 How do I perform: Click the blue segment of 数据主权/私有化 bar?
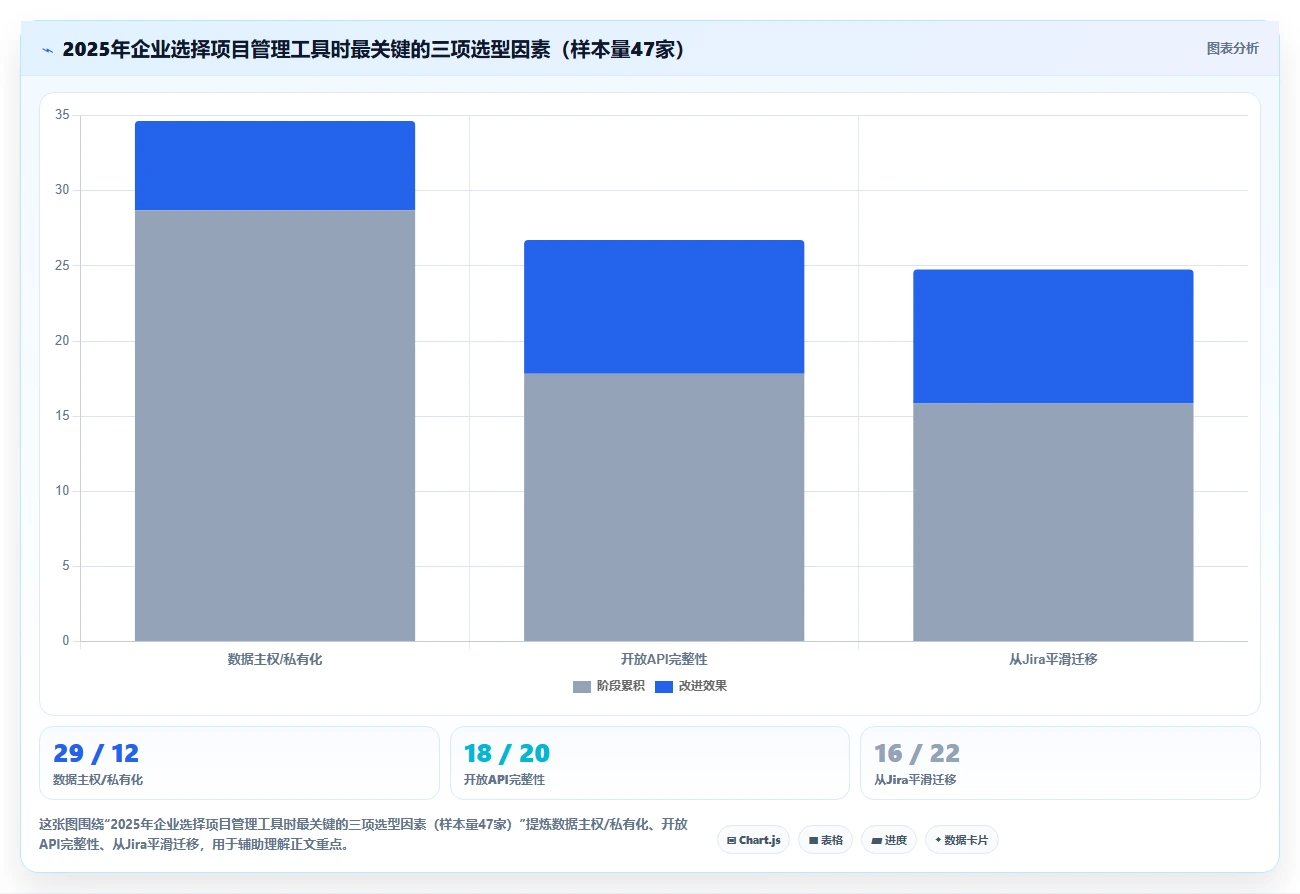pos(275,166)
